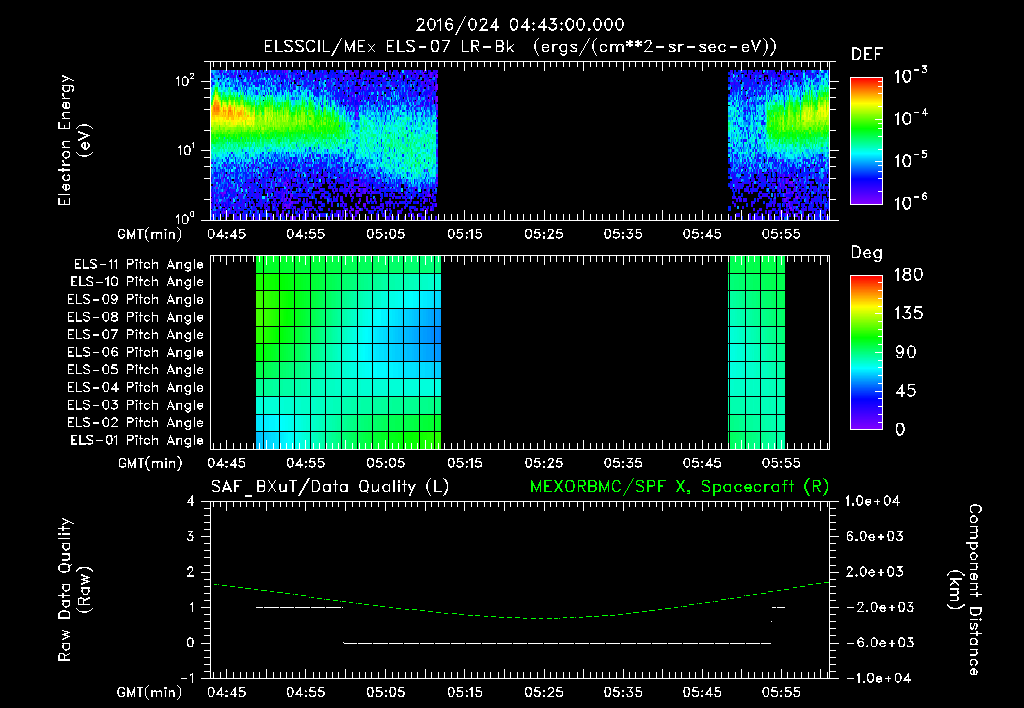The image size is (1024, 708).
Task: Click the SAF_BXuT/Data Quality (L) title
Action: coord(330,487)
